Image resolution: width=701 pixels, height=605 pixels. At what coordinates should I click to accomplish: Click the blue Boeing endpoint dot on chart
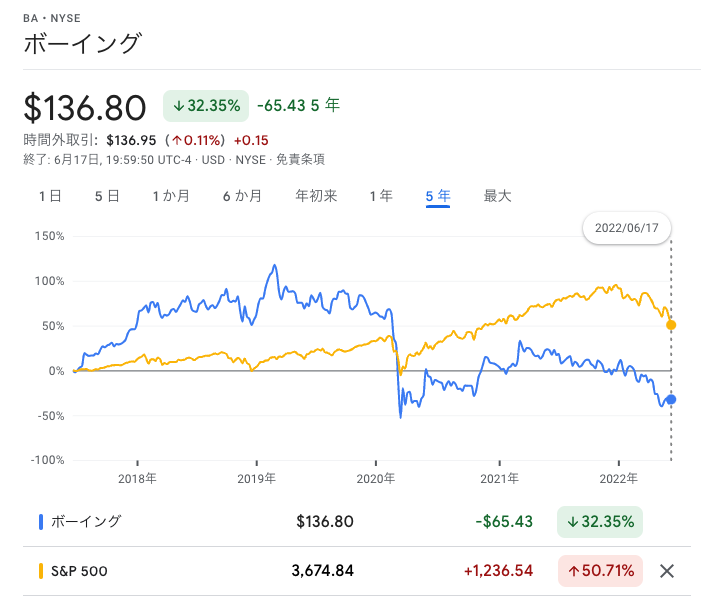click(x=671, y=400)
